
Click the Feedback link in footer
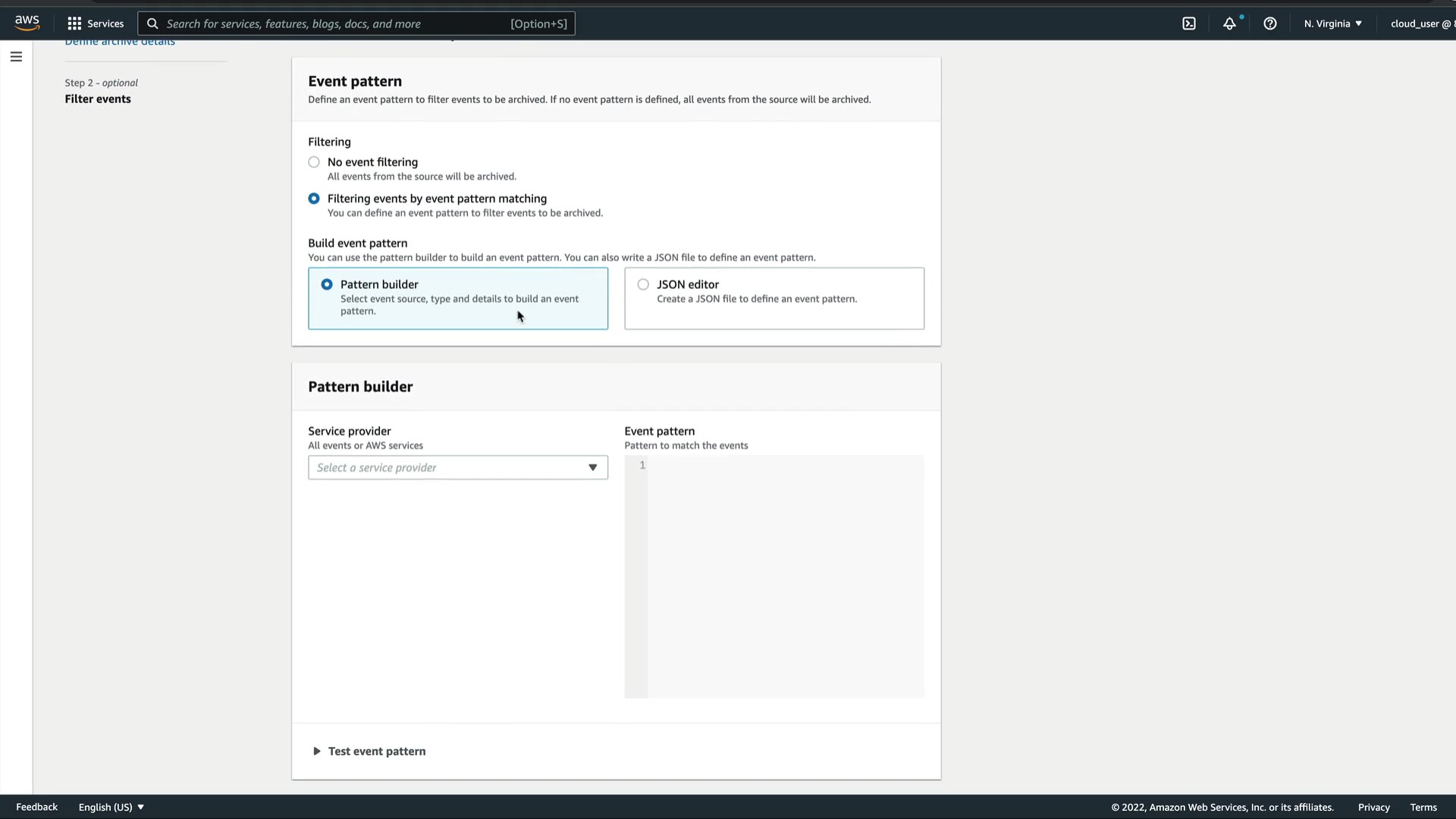[x=36, y=807]
